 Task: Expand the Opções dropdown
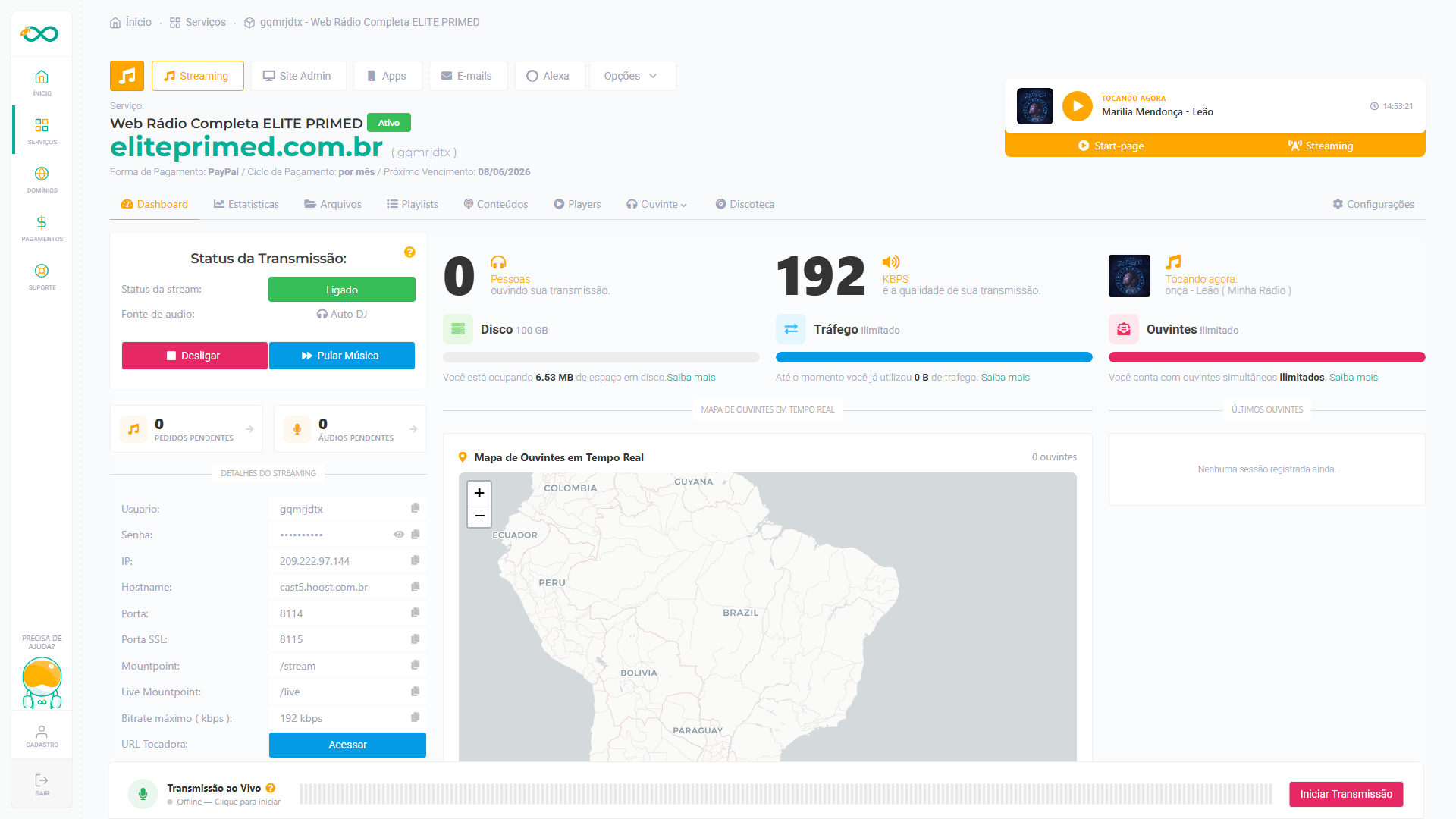(x=632, y=76)
